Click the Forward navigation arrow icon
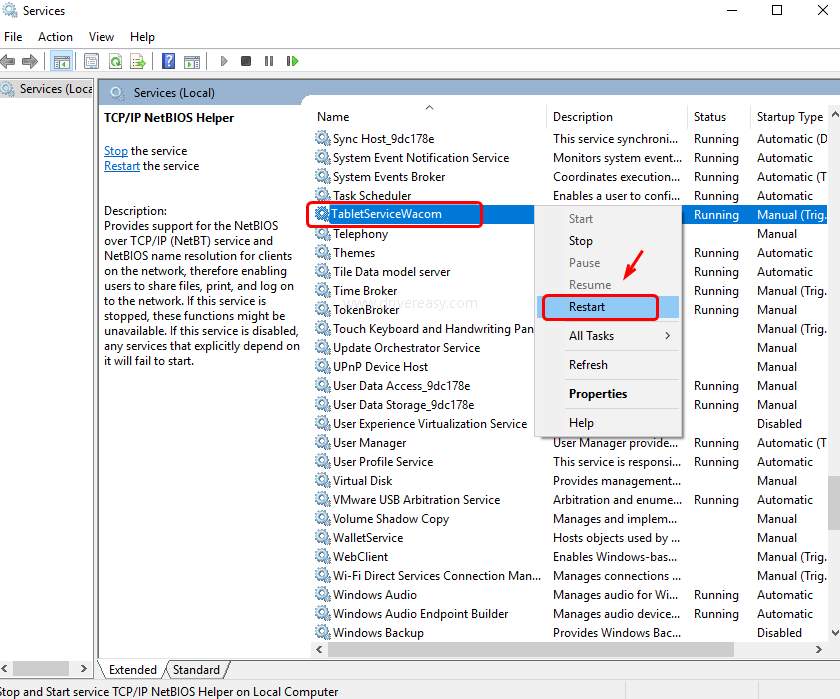 point(33,61)
